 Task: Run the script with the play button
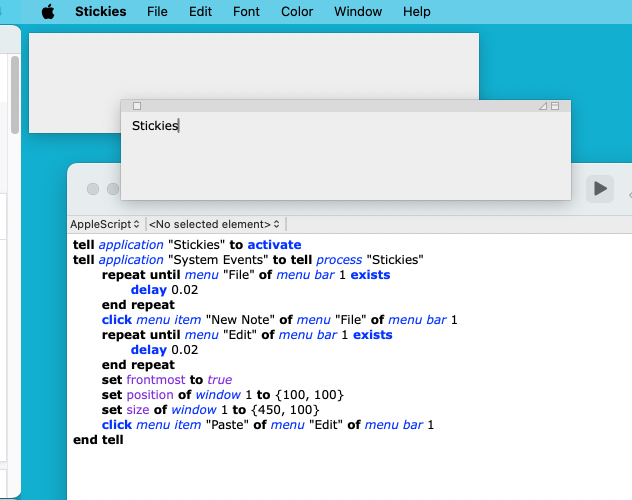[x=600, y=189]
